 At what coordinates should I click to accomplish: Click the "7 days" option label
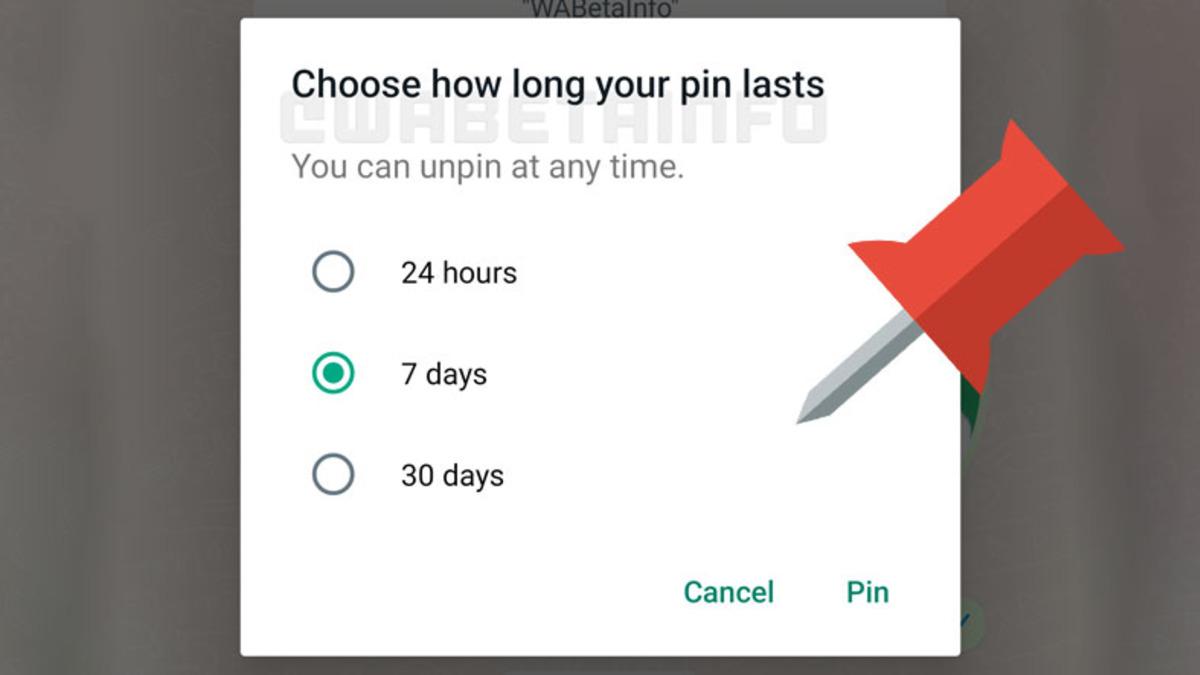[x=444, y=375]
